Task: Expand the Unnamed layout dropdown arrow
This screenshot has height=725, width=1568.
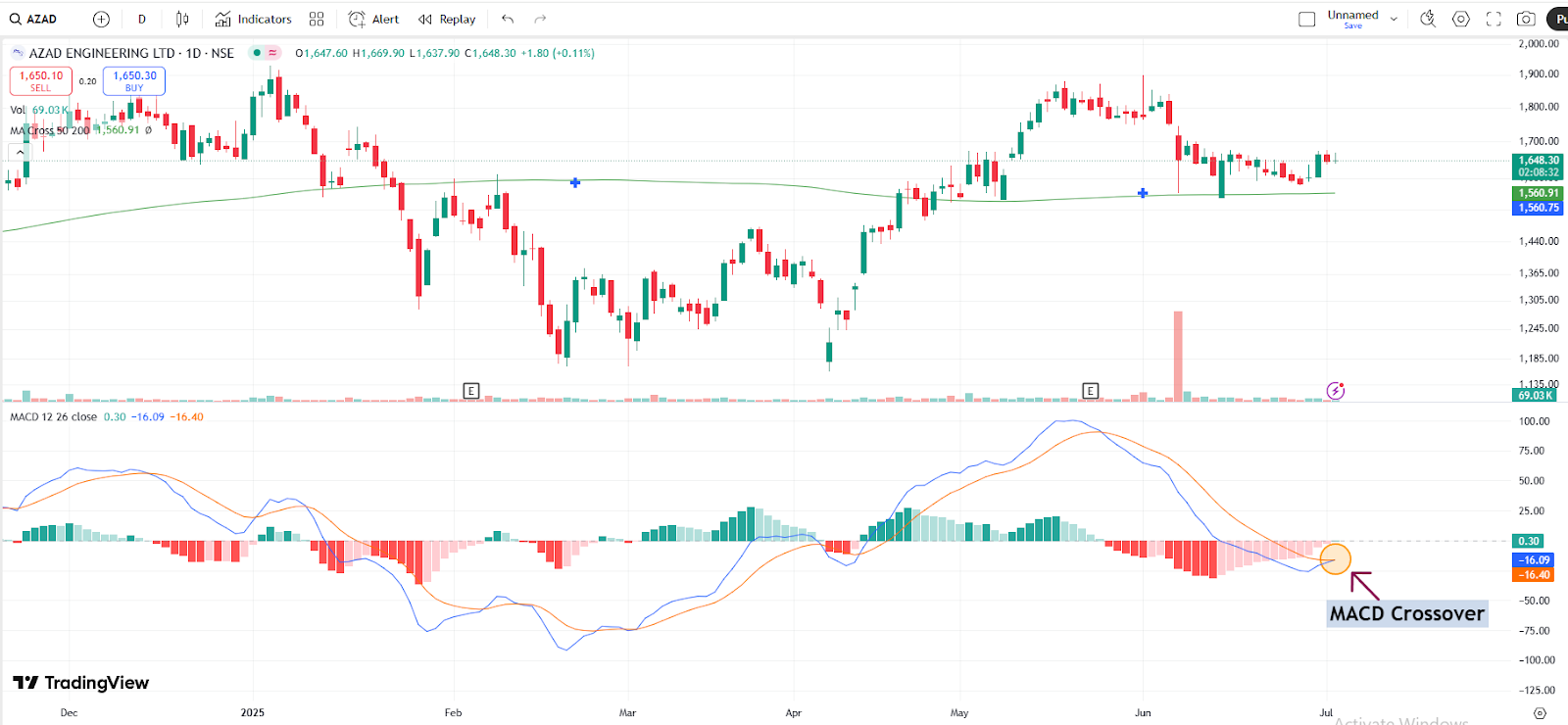Action: (x=1394, y=19)
